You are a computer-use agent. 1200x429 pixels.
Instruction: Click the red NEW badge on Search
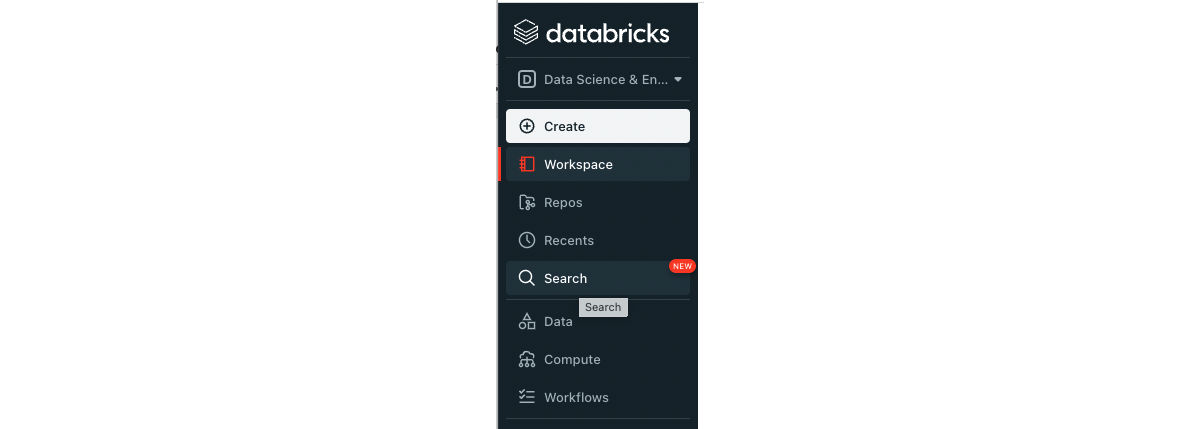pos(682,266)
